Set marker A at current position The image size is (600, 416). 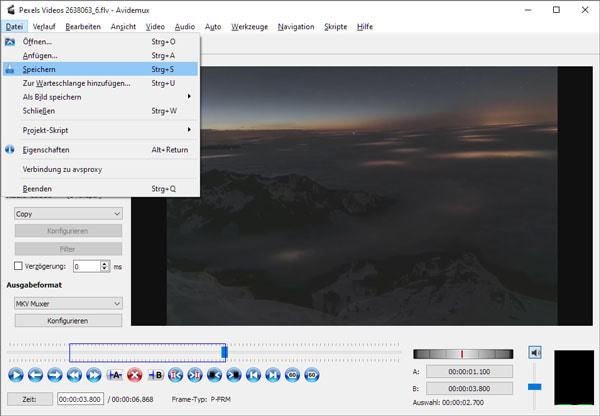(x=115, y=374)
